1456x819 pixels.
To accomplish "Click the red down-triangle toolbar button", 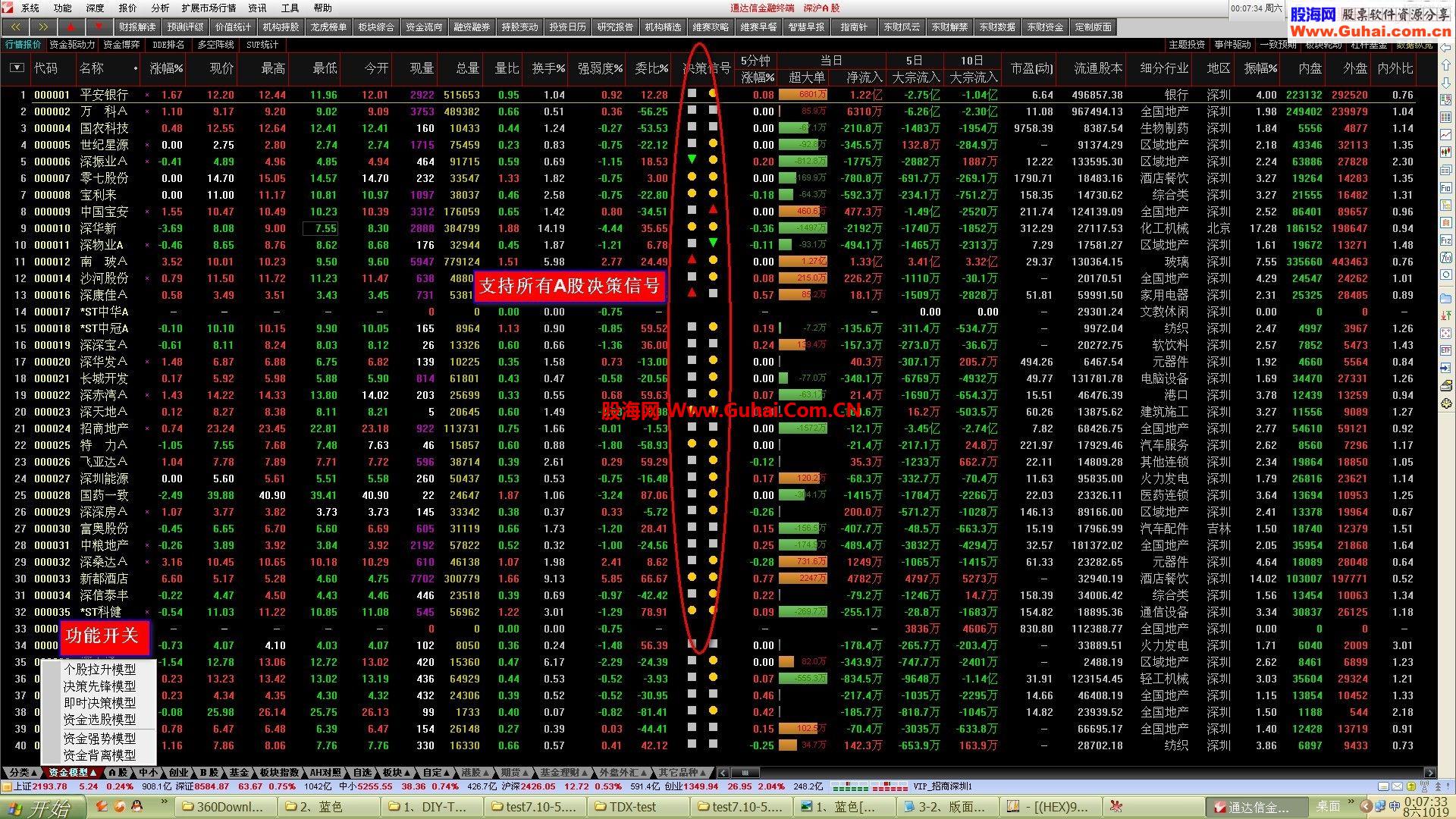I will (98, 27).
